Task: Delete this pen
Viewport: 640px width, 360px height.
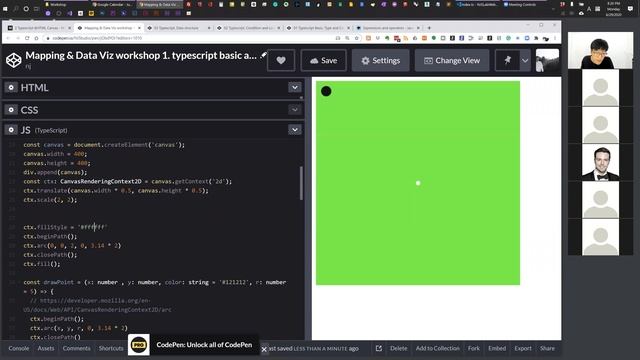Action: coord(398,348)
